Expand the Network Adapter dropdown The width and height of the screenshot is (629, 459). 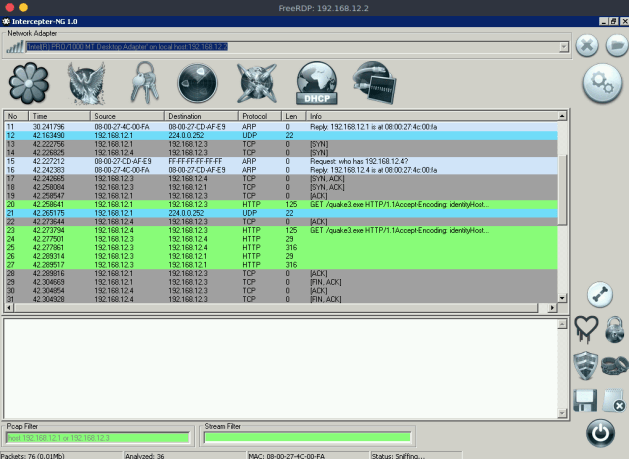pyautogui.click(x=564, y=46)
